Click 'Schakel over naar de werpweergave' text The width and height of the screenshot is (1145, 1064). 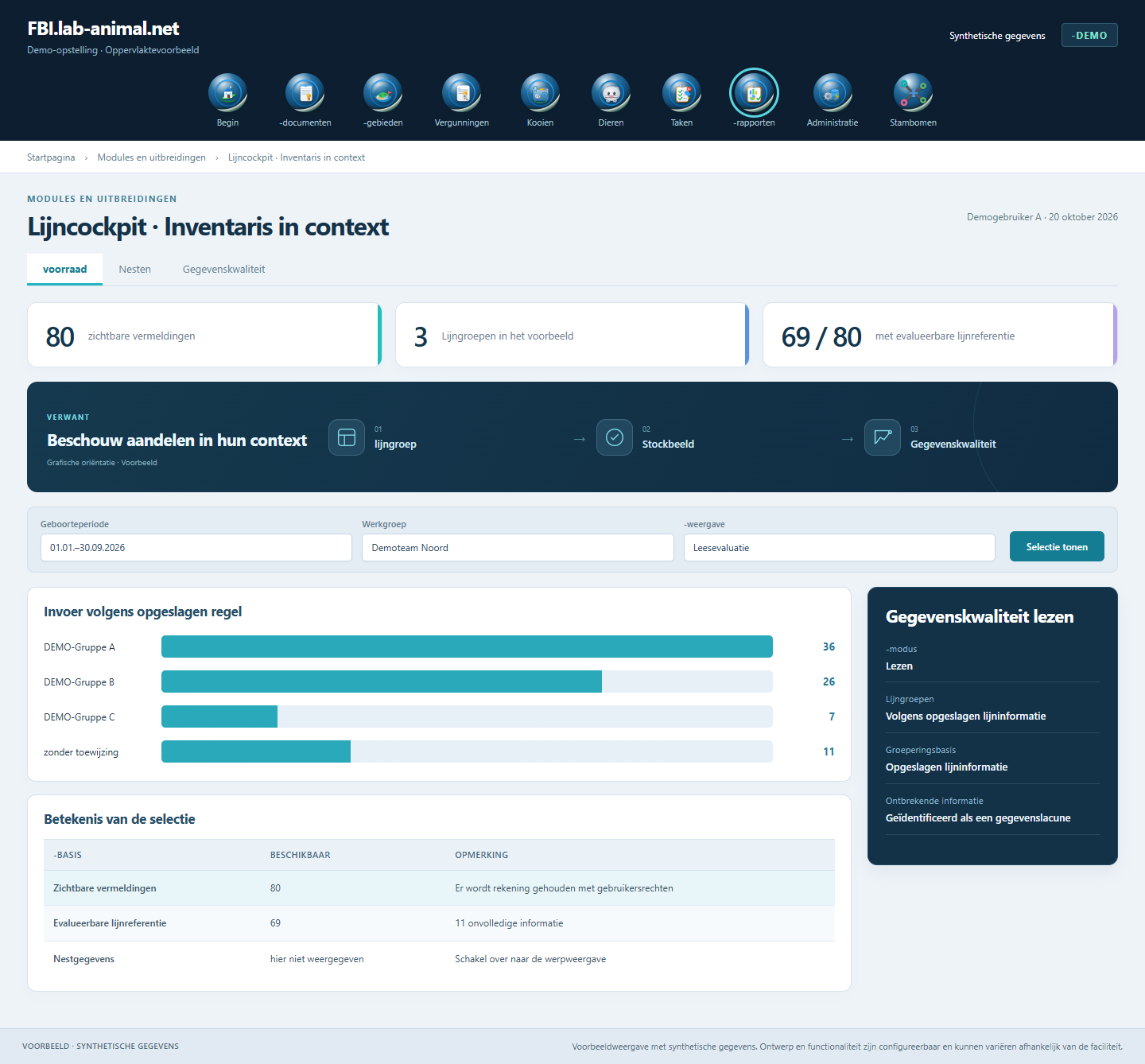coord(530,959)
